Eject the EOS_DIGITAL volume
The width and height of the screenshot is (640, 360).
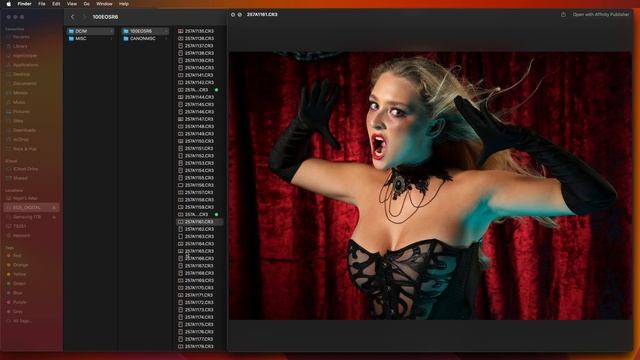pos(54,208)
